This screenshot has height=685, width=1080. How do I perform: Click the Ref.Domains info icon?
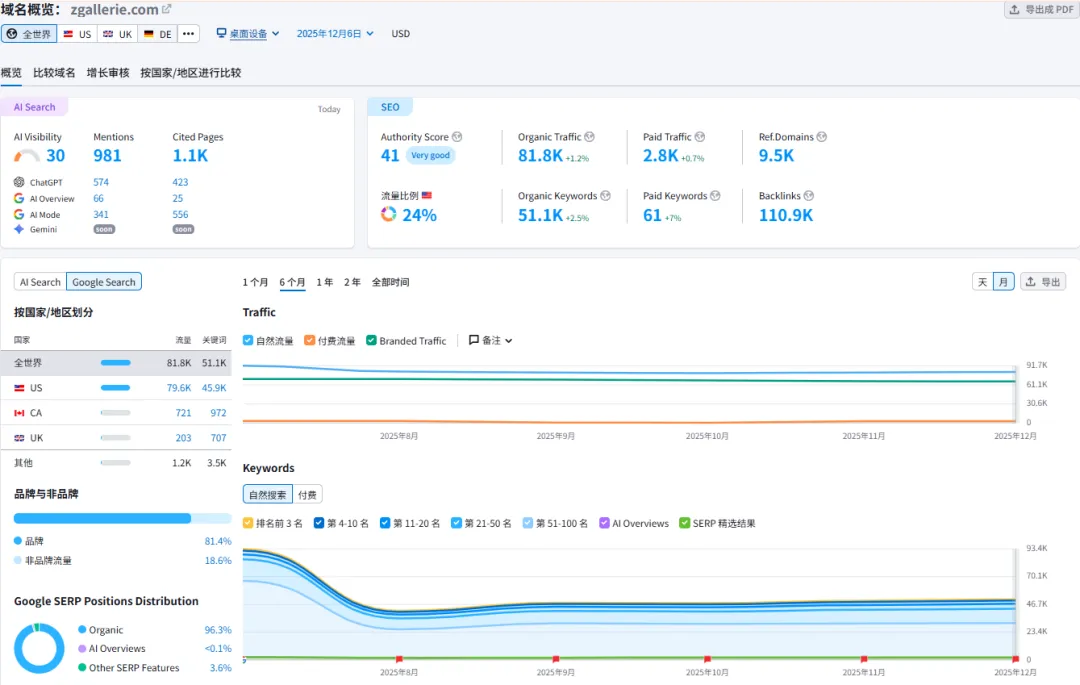tap(822, 137)
